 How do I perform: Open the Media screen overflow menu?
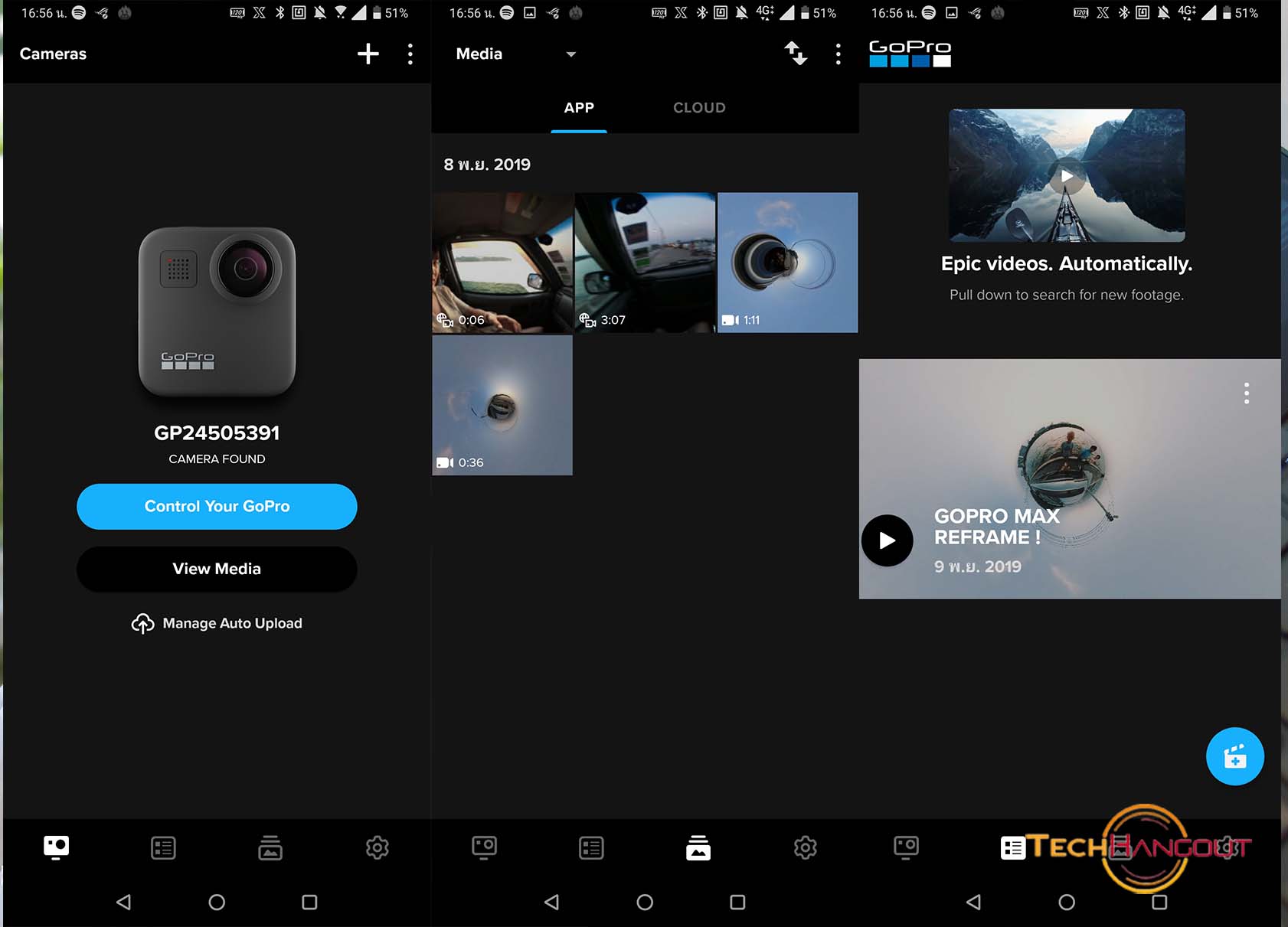pos(839,54)
